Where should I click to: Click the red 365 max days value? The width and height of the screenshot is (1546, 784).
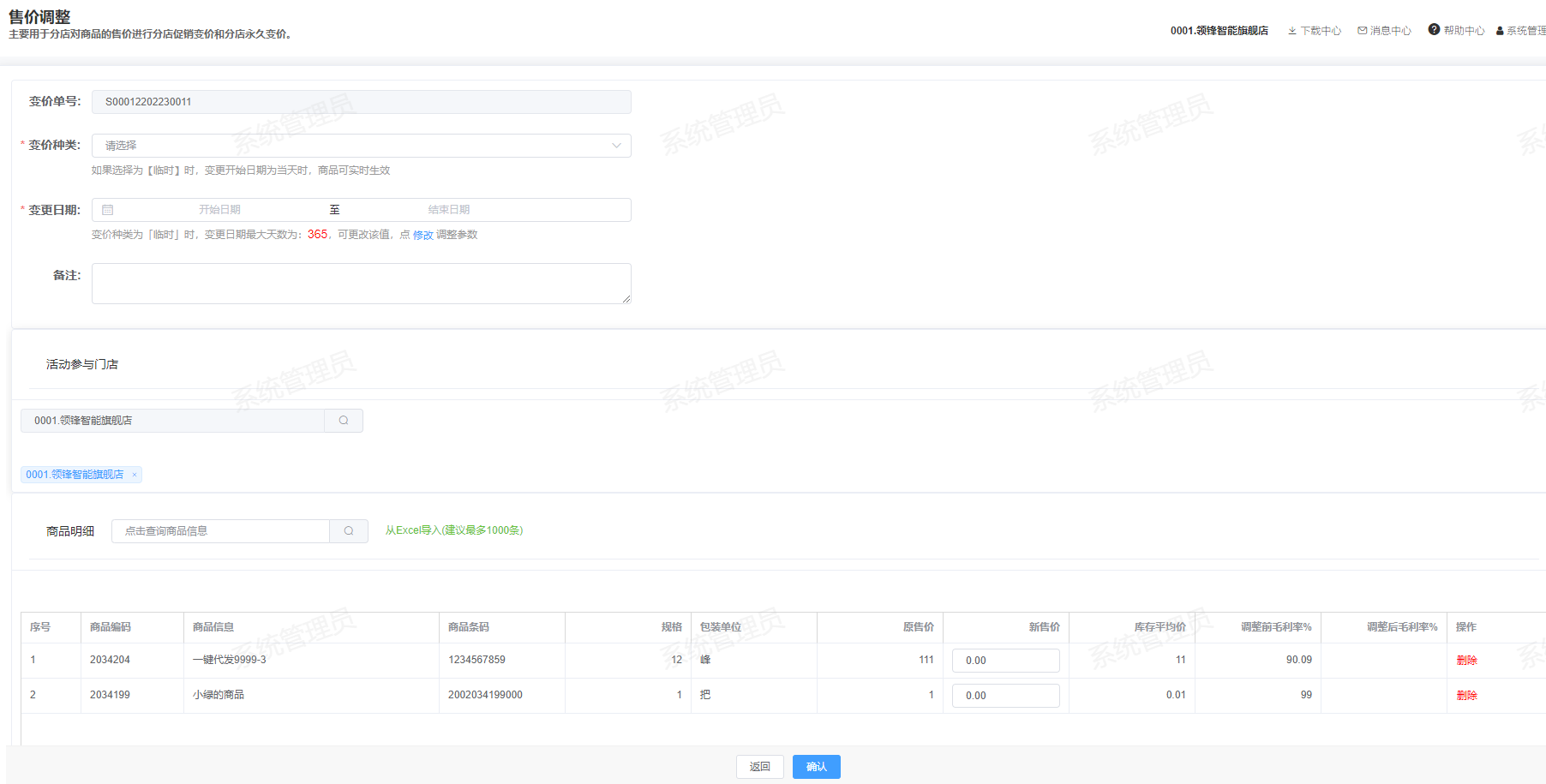[317, 235]
